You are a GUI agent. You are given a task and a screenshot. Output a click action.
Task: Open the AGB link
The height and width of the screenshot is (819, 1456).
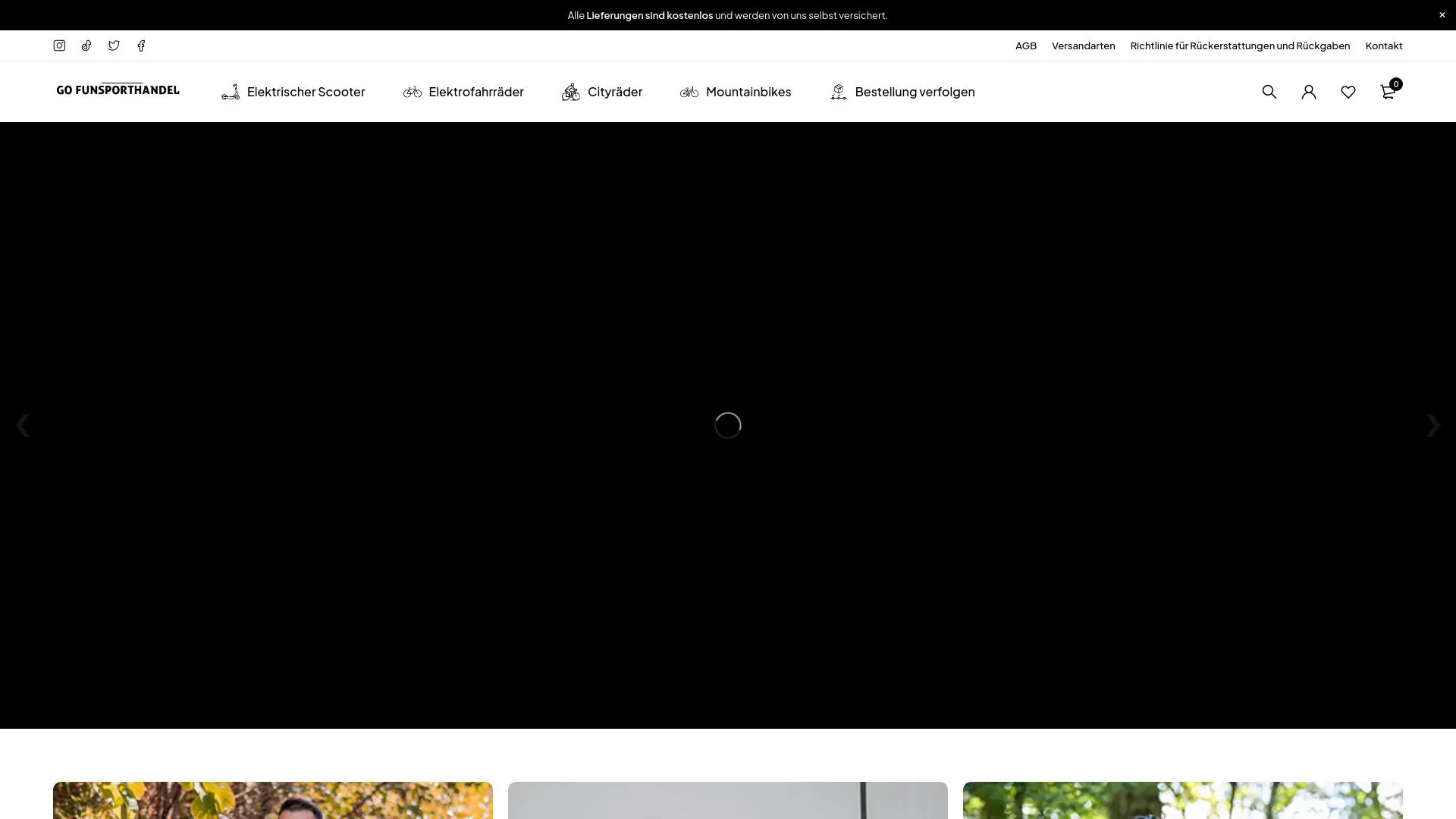pyautogui.click(x=1025, y=45)
